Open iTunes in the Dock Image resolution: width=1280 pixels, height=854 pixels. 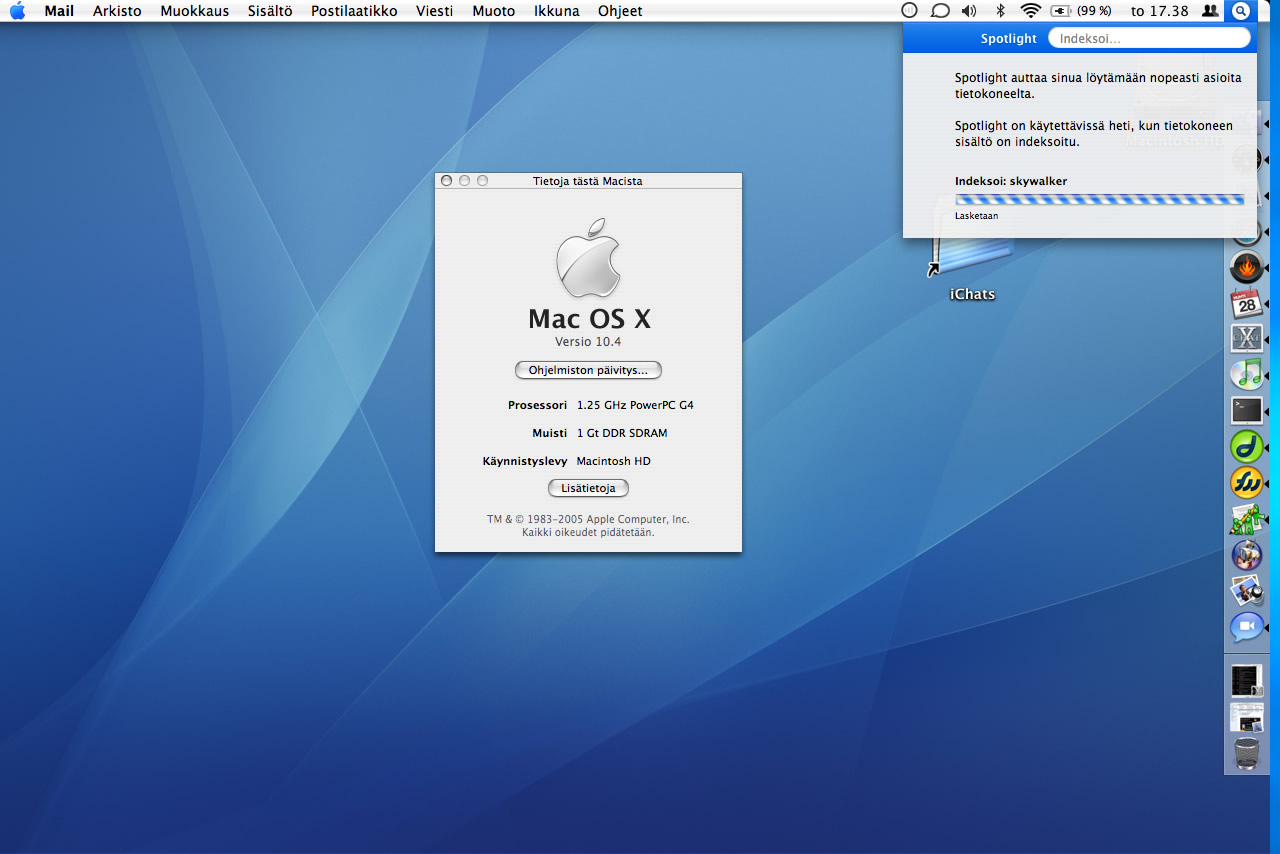coord(1246,374)
